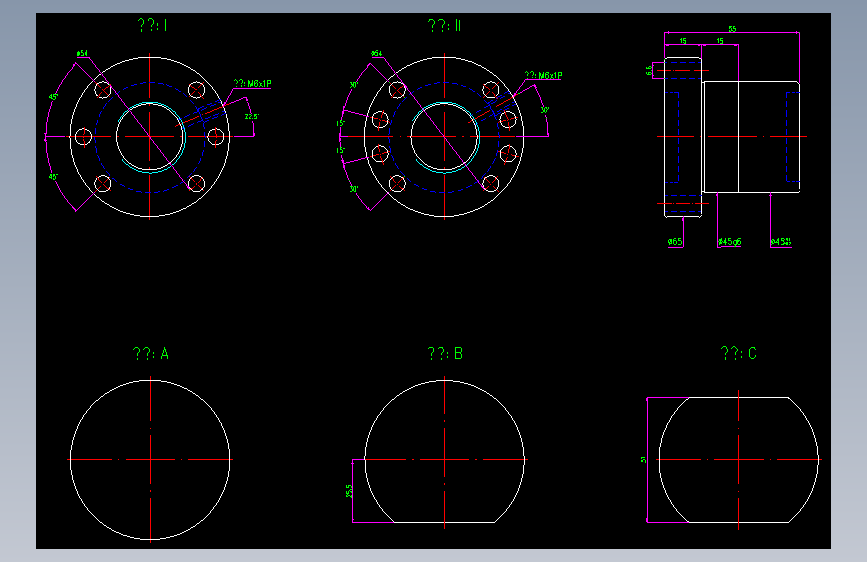867x562 pixels.
Task: Click the '??: I' view title
Action: [152, 25]
